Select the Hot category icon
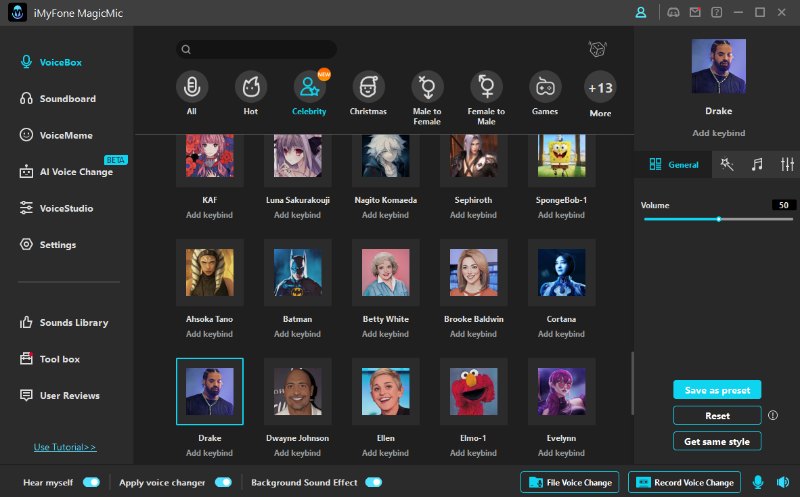 [x=251, y=87]
